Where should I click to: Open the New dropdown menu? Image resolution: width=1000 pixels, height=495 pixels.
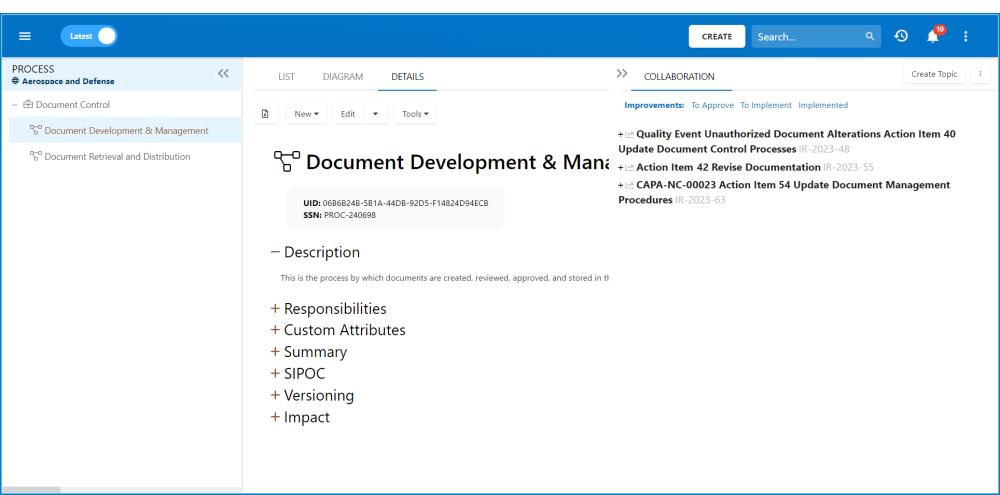coord(307,114)
